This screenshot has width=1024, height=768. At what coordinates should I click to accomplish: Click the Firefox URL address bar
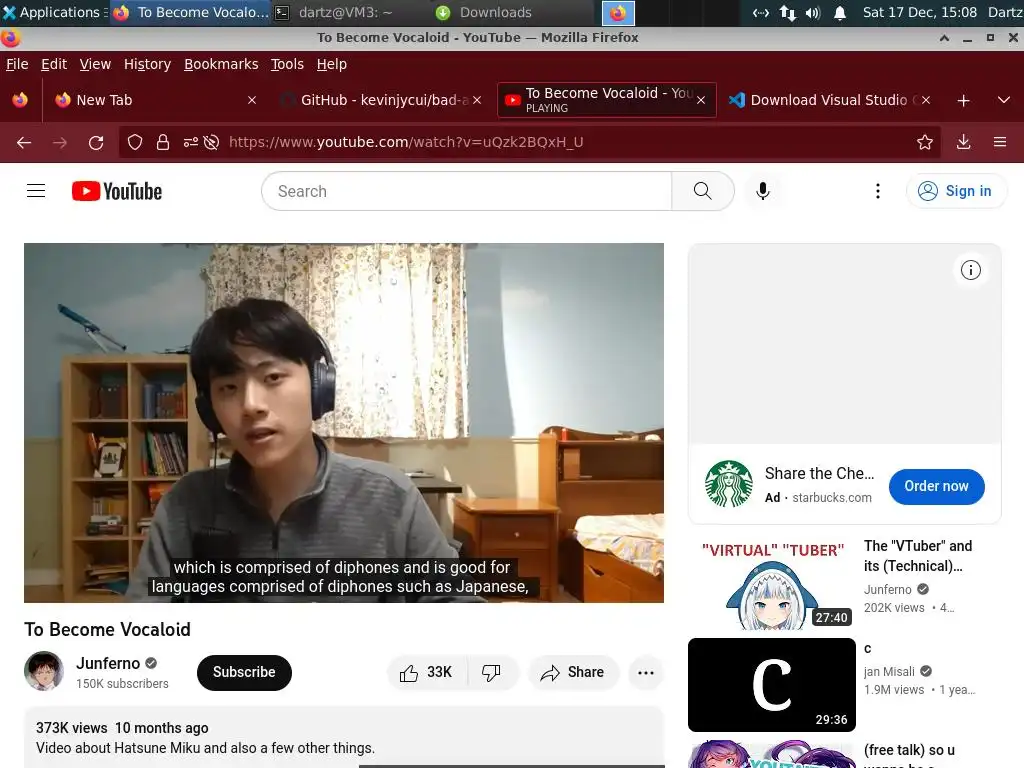click(x=529, y=142)
